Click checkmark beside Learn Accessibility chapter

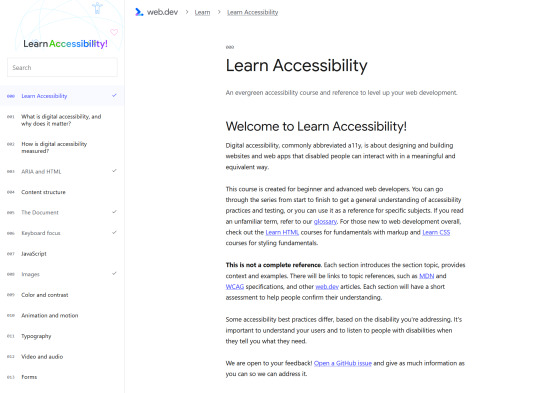click(x=114, y=95)
